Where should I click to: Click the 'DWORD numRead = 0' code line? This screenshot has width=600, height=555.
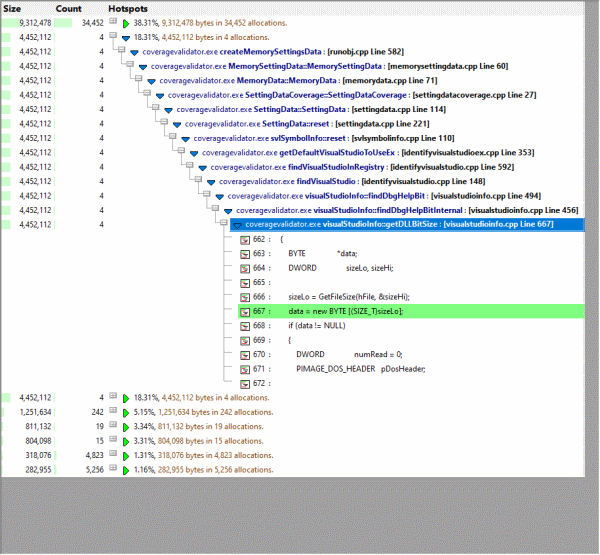click(x=349, y=355)
